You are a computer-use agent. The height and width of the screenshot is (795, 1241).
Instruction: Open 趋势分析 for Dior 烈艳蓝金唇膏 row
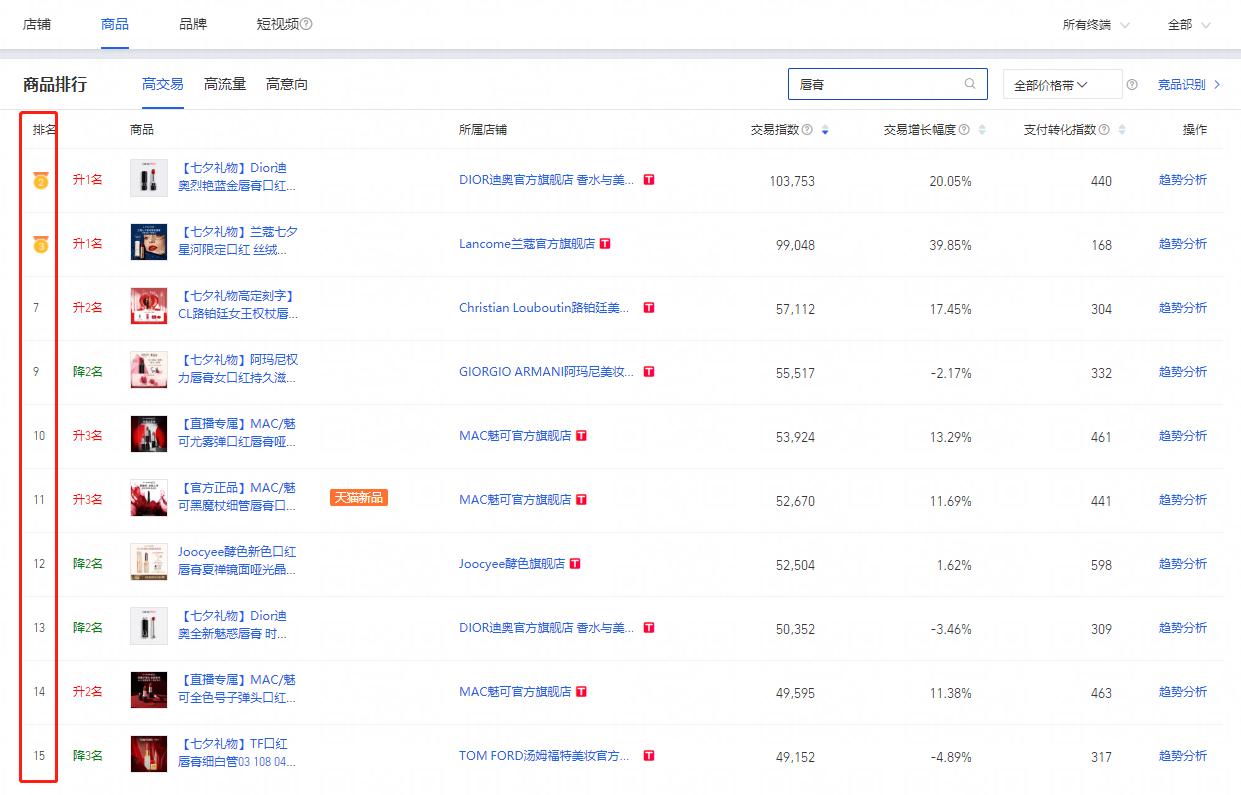point(1183,180)
